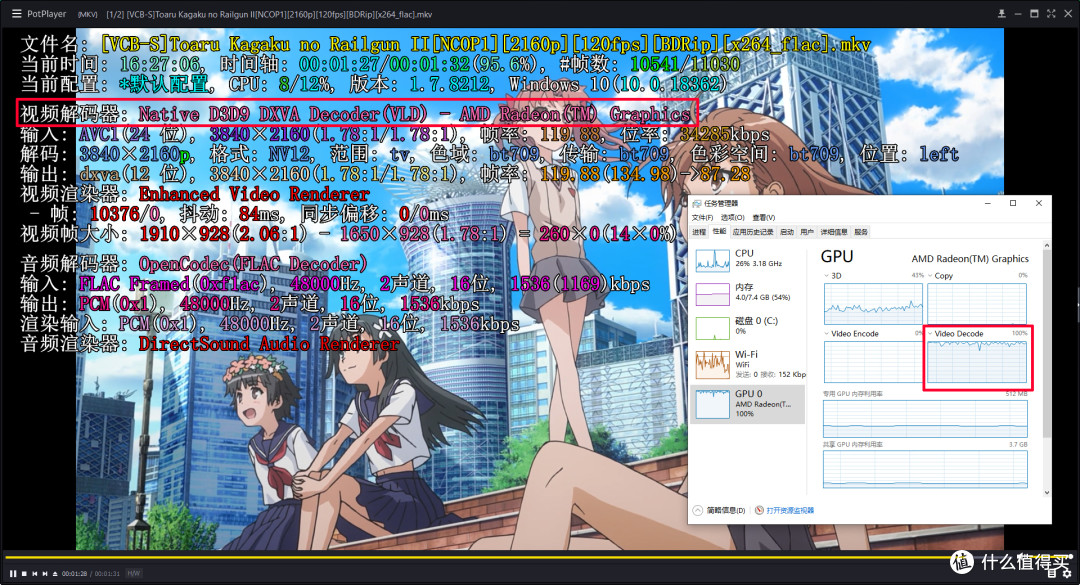Open the 查看(V) menu in Task Manager
1080x585 pixels.
[764, 218]
